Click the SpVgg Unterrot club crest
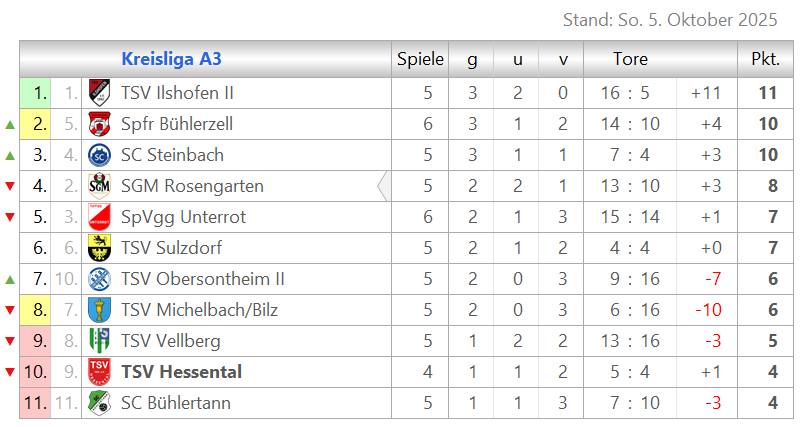Image resolution: width=803 pixels, height=427 pixels. pos(99,217)
